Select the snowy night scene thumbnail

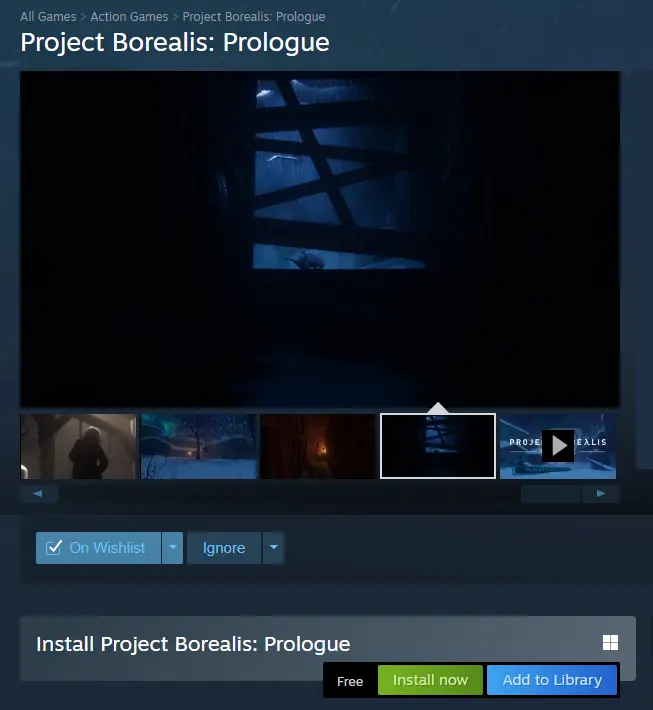click(x=198, y=446)
